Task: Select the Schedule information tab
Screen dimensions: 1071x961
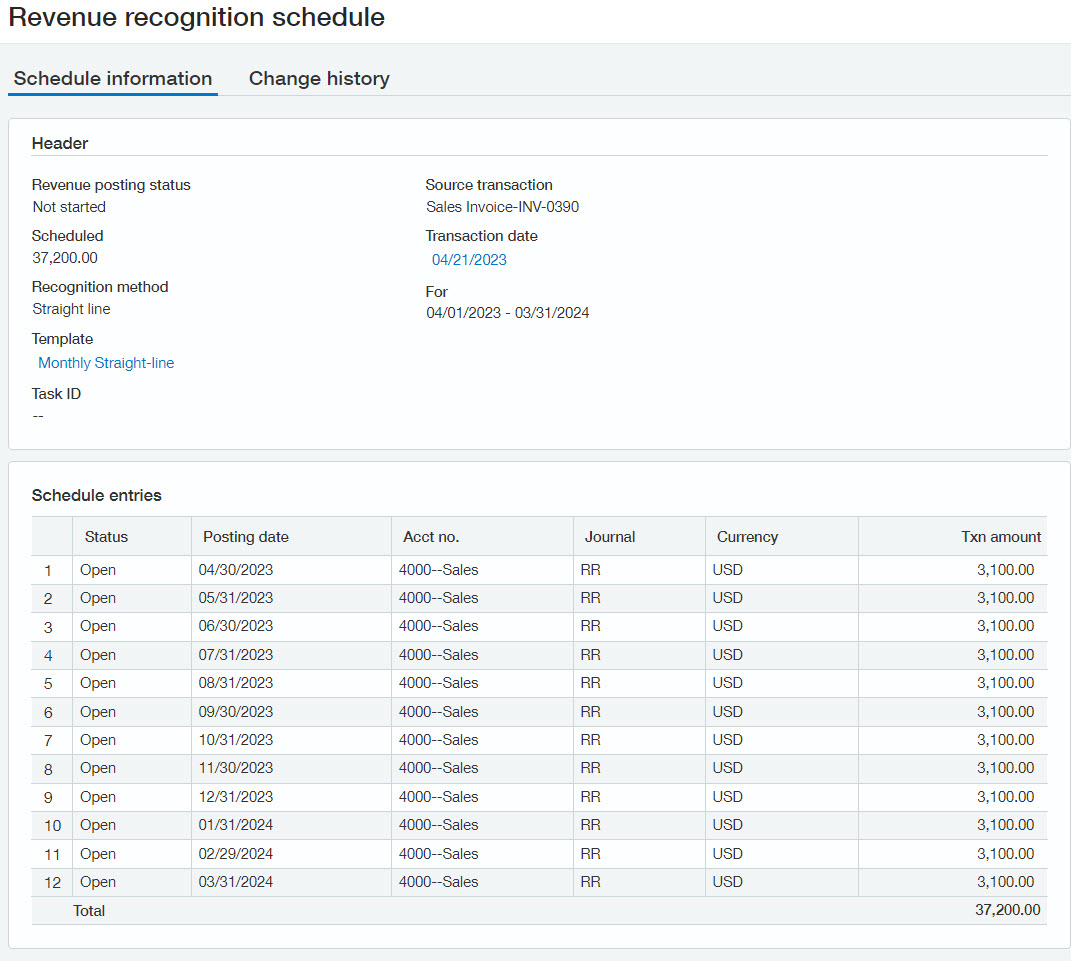Action: (x=113, y=78)
